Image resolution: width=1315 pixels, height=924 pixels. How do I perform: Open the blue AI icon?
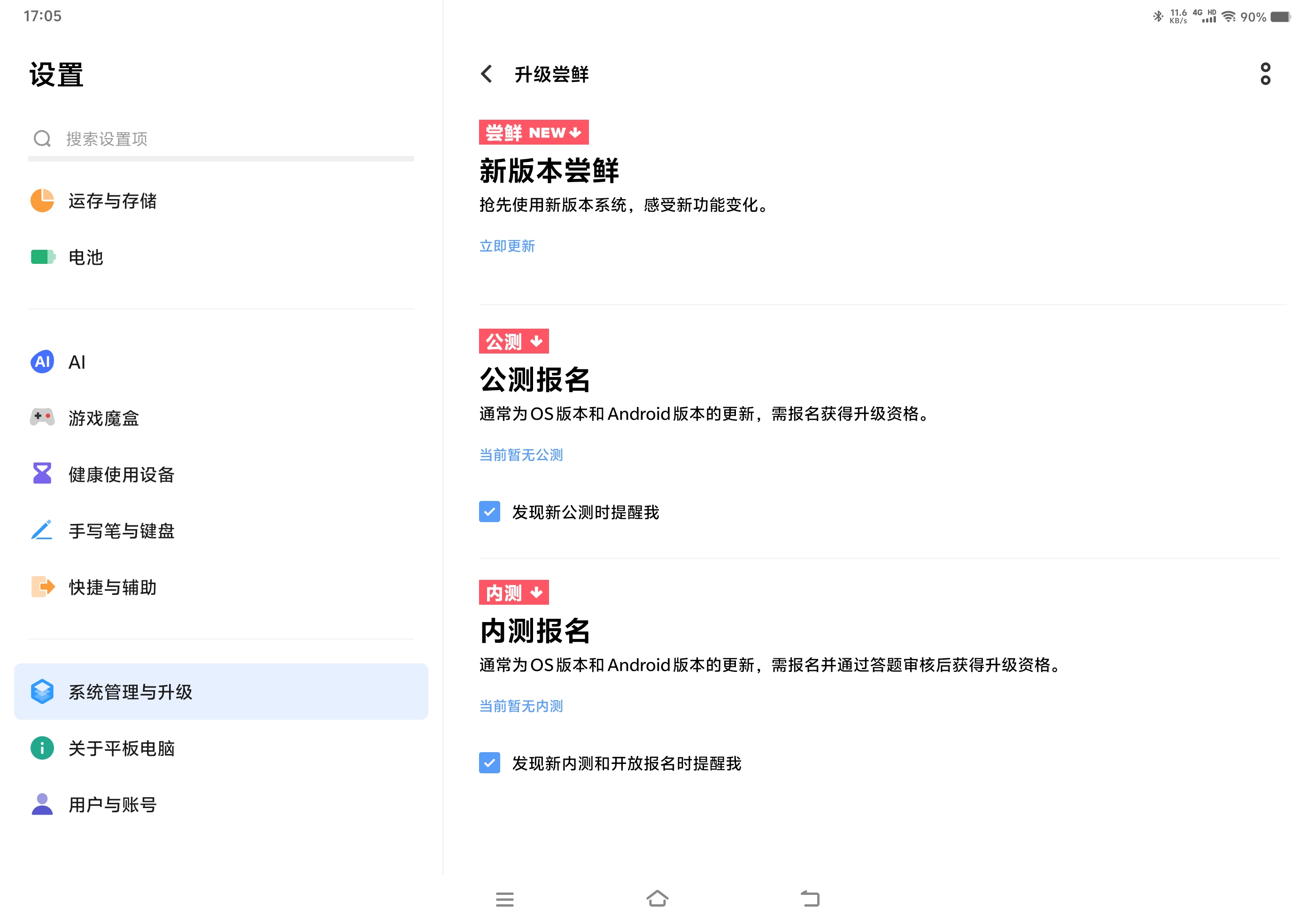point(42,362)
